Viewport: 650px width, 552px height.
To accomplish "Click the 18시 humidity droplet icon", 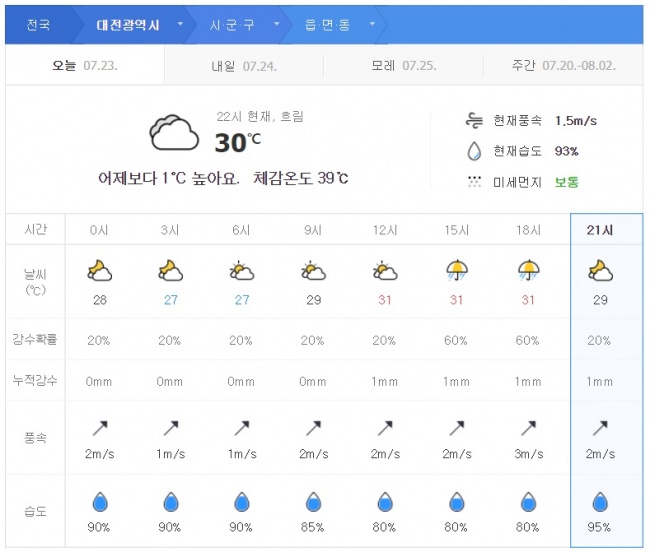I will coord(528,502).
